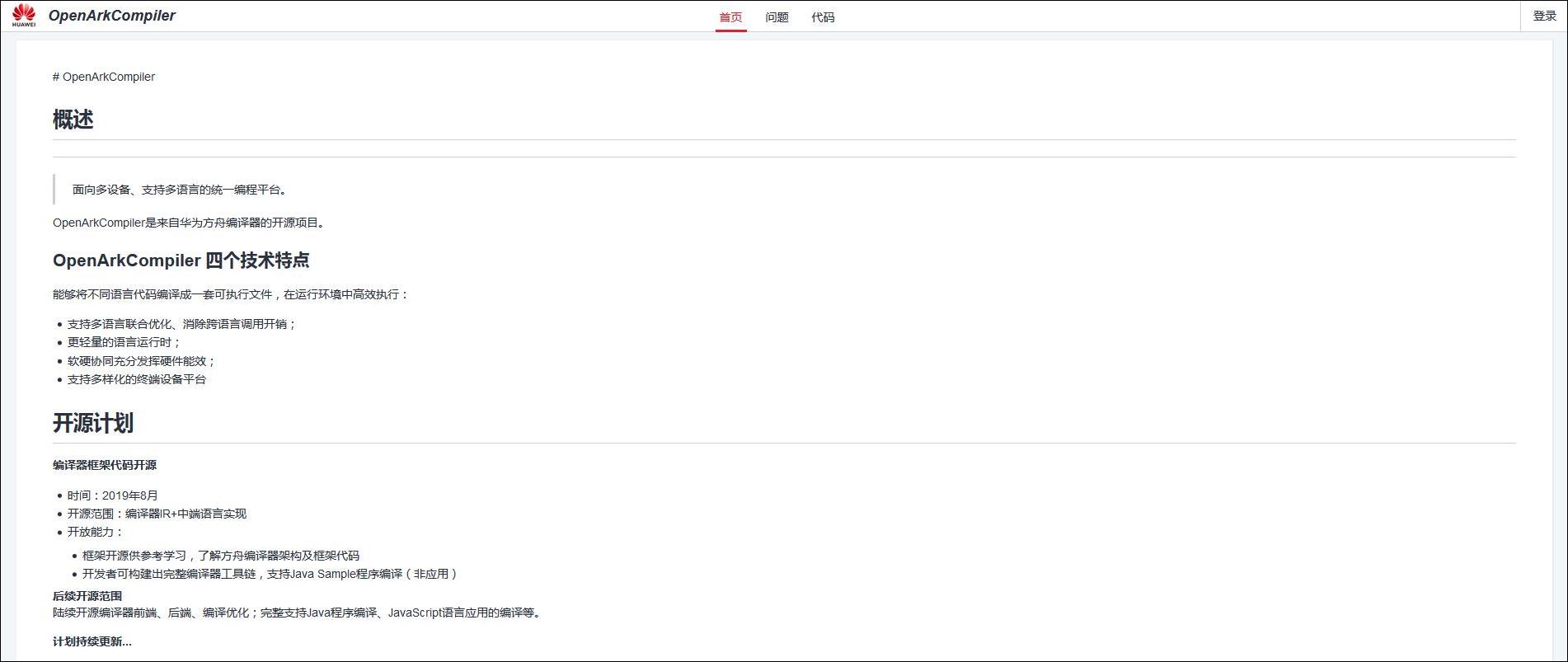Click the sentence OpenArkCompiler是来自华为方舟编译器的开源项目
Image resolution: width=1568 pixels, height=662 pixels.
189,223
